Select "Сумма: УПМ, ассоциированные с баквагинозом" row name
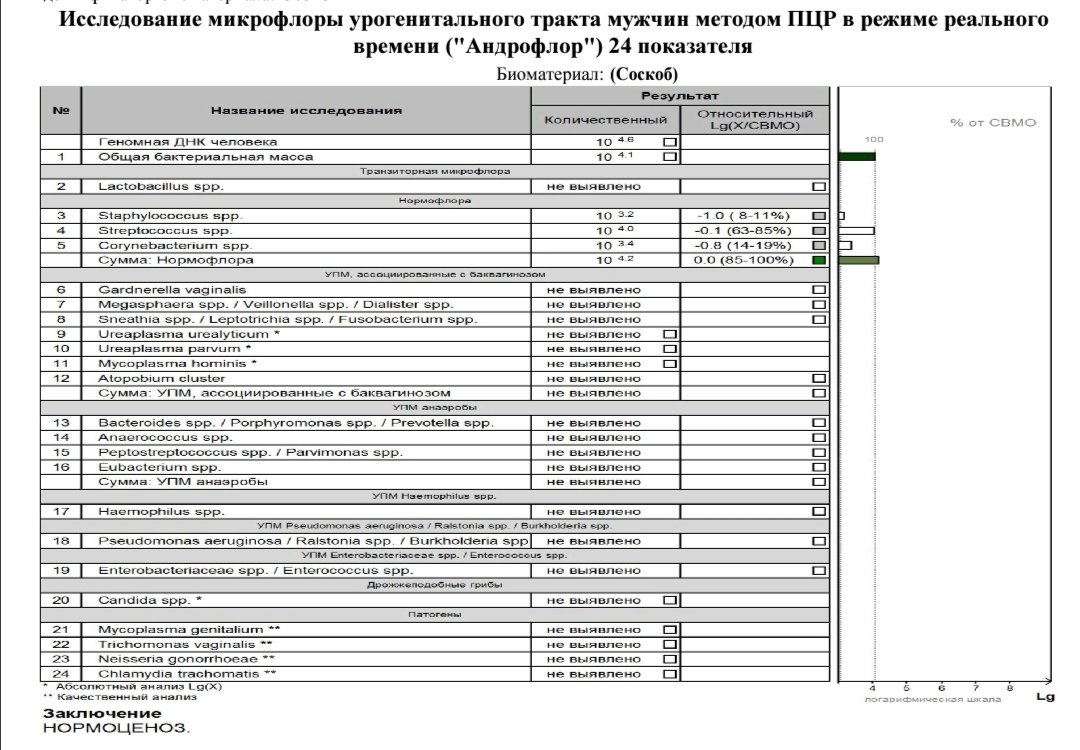 point(274,393)
